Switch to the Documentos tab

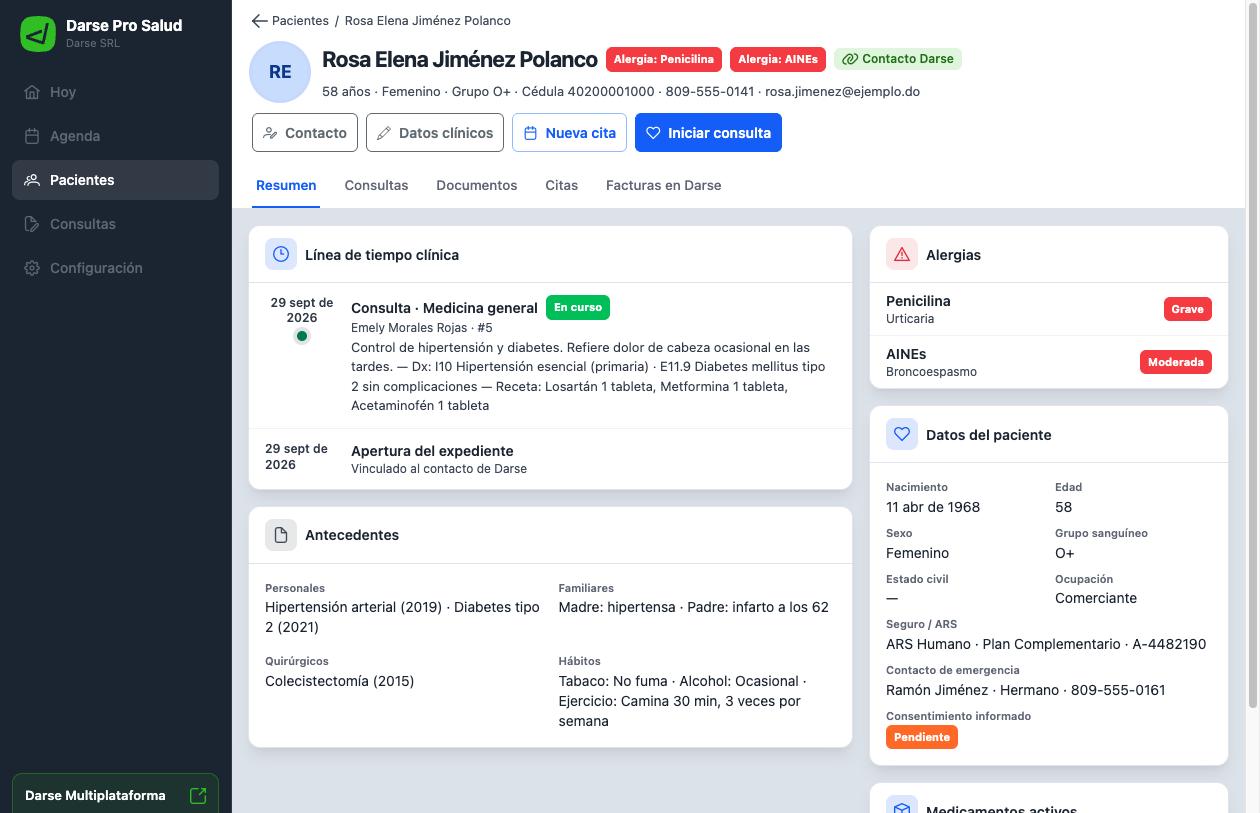point(477,185)
